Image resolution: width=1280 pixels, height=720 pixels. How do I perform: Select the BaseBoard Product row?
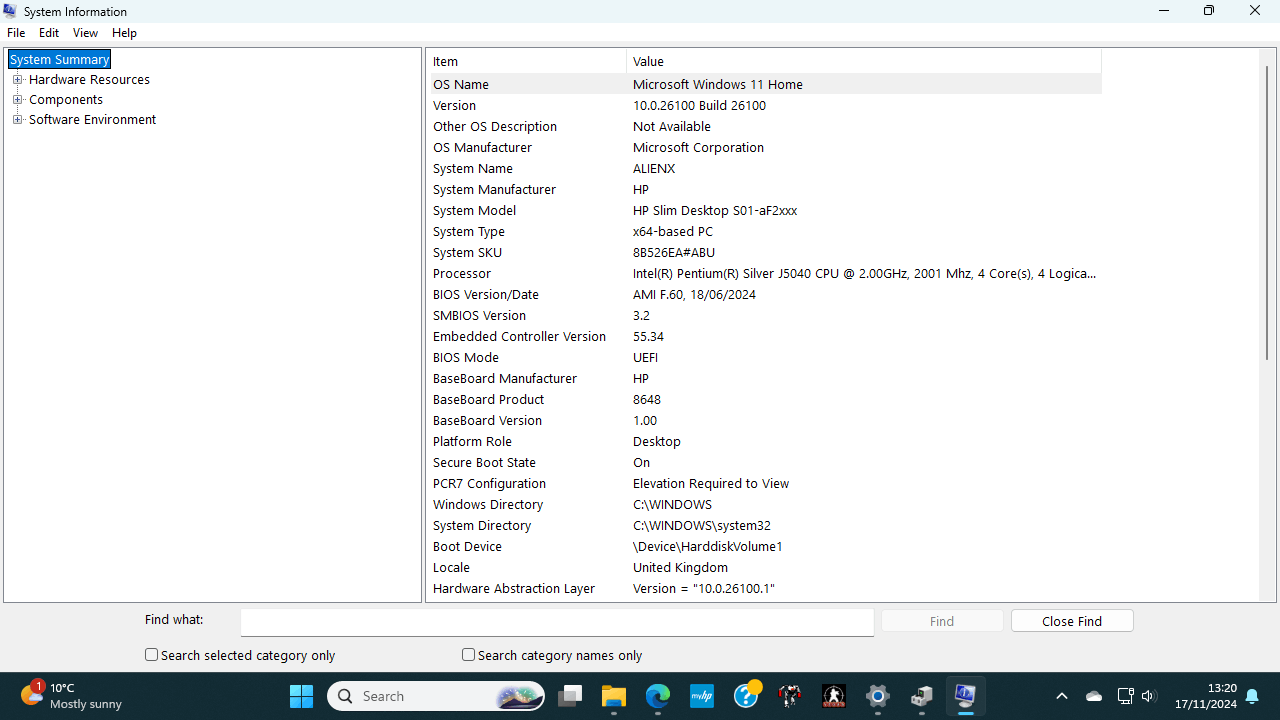coord(766,400)
